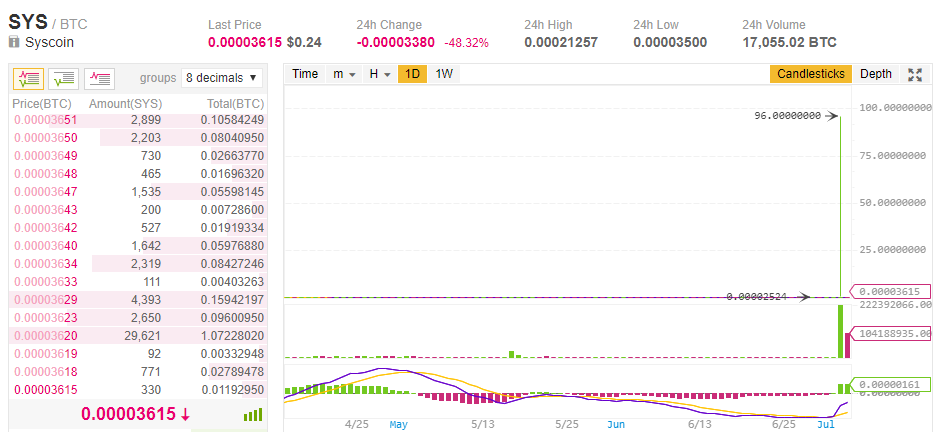The width and height of the screenshot is (940, 432).
Task: Expand chart to fullscreen
Action: pos(914,74)
